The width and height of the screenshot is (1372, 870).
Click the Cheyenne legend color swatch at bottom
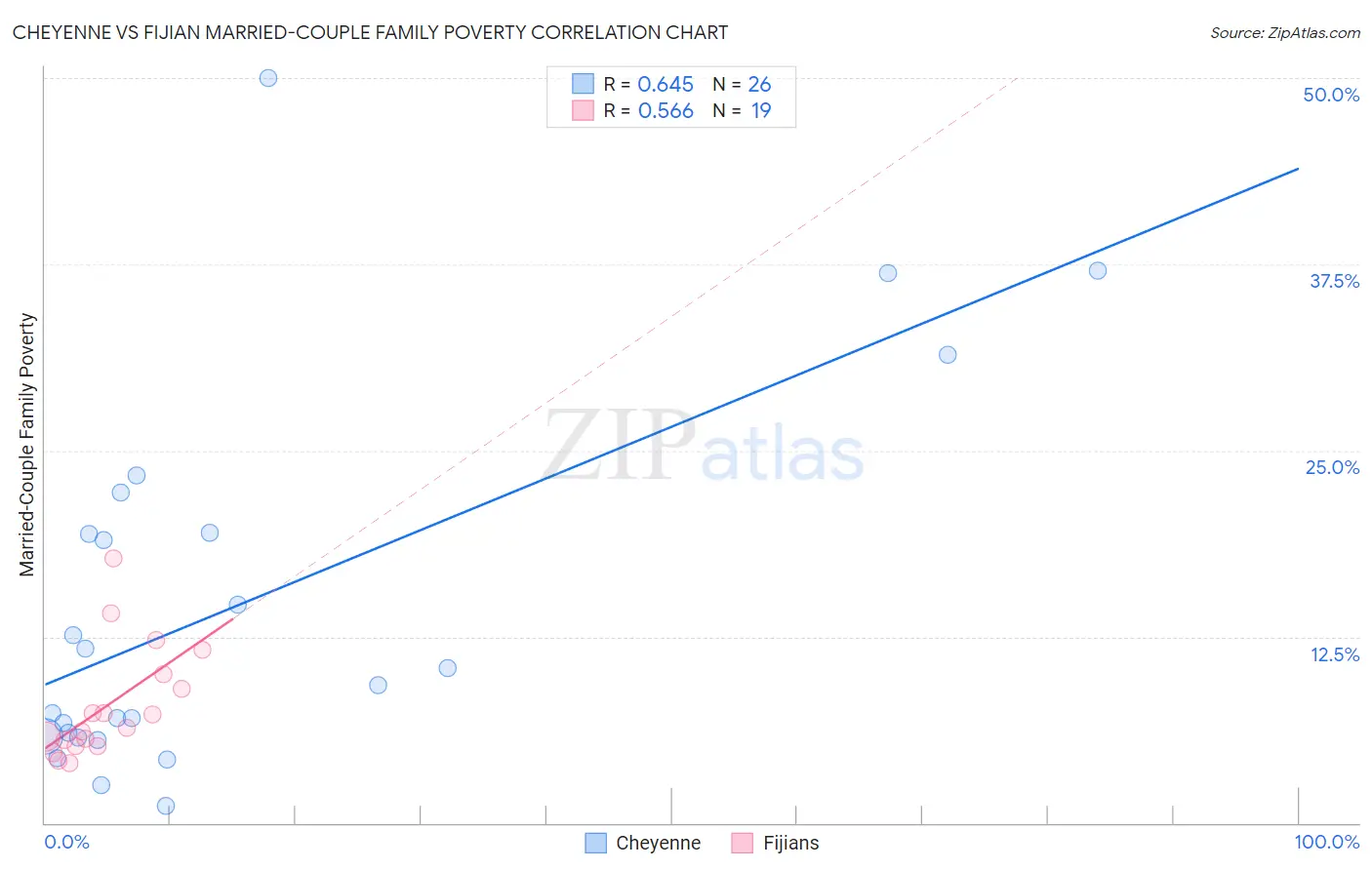tap(595, 844)
